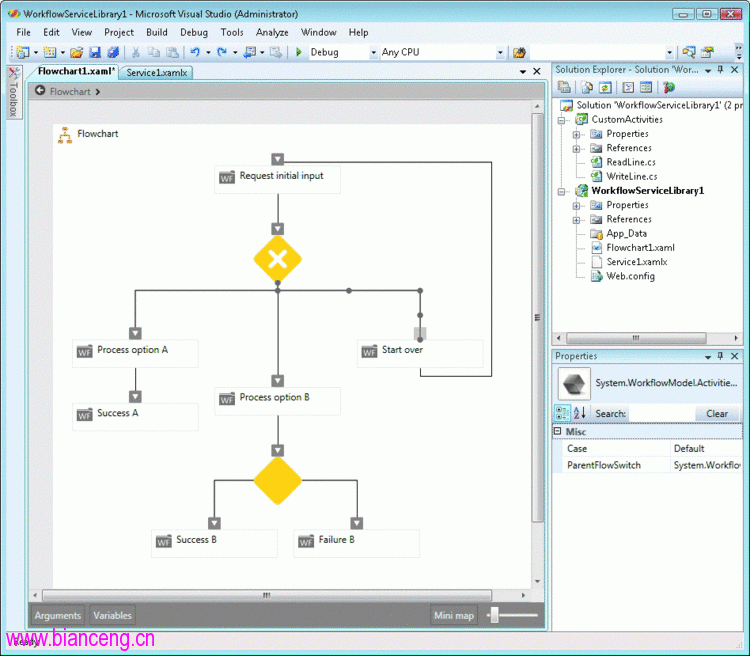Select Web.config in Solution Explorer
Screen dimensions: 750x656
pyautogui.click(x=630, y=276)
